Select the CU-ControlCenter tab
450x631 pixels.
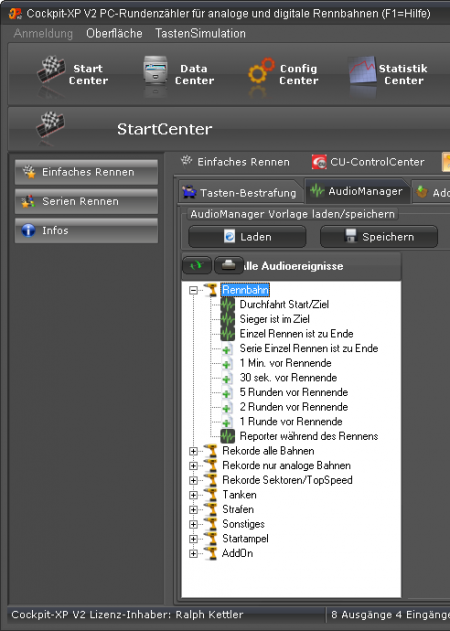click(x=369, y=162)
